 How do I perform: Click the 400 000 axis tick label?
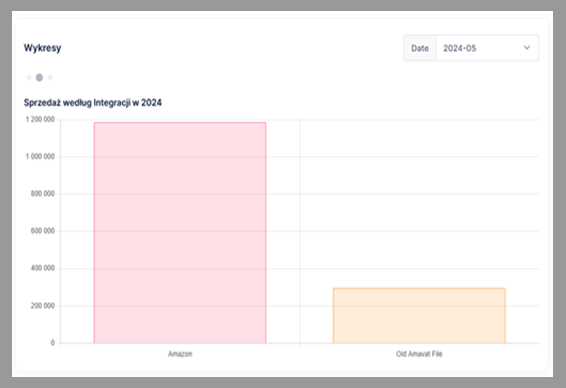[43, 268]
